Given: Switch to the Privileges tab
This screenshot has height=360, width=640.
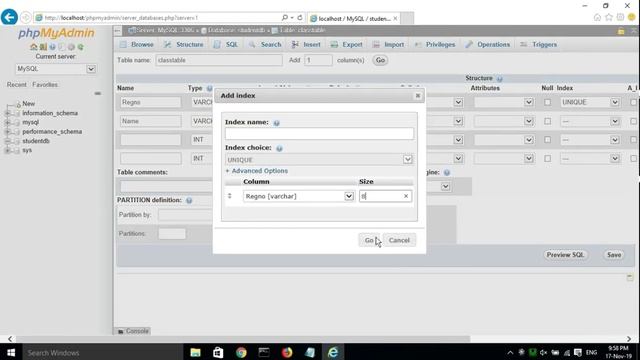Looking at the screenshot, I should 435,44.
